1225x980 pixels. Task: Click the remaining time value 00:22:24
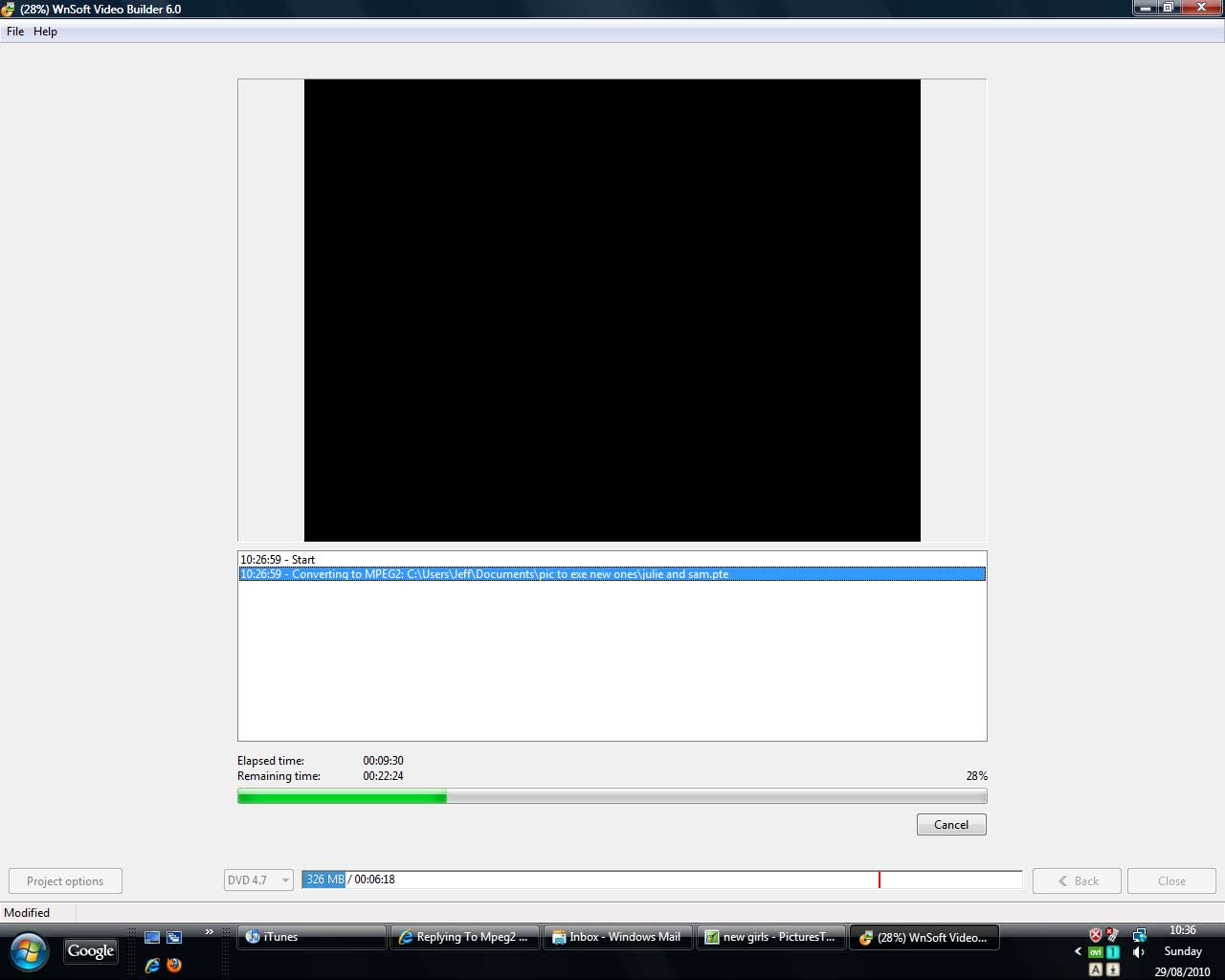383,776
